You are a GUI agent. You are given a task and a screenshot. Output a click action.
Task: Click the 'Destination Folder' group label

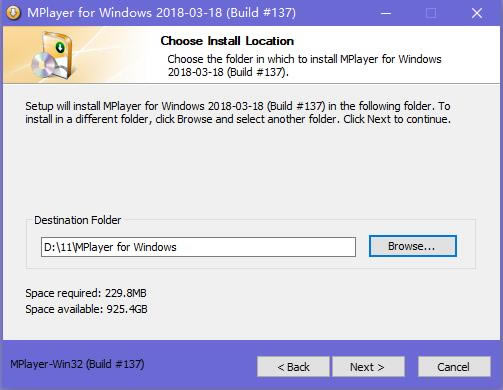pyautogui.click(x=78, y=220)
